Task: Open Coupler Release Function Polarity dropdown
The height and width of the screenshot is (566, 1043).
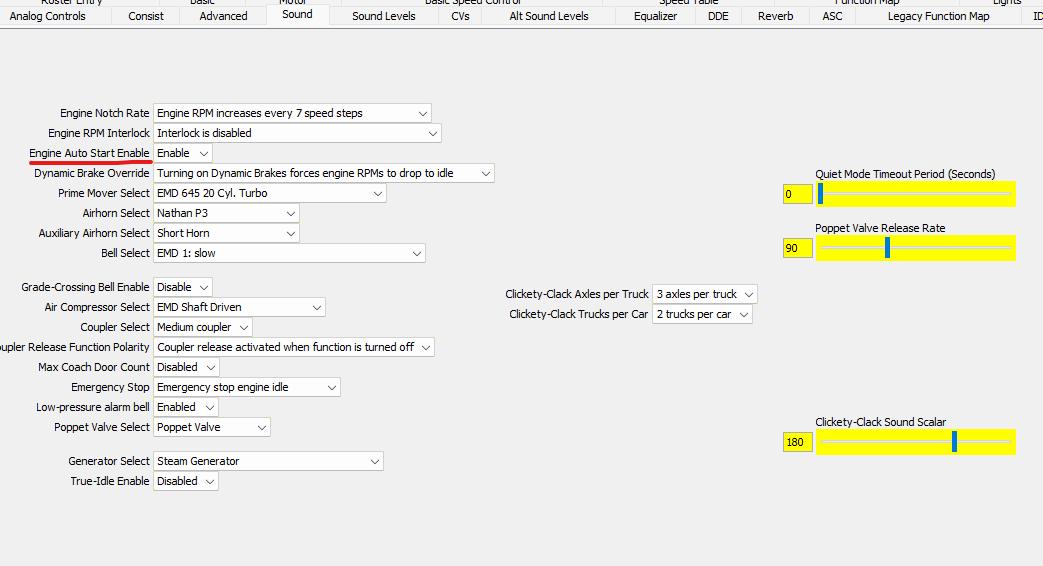Action: (294, 347)
